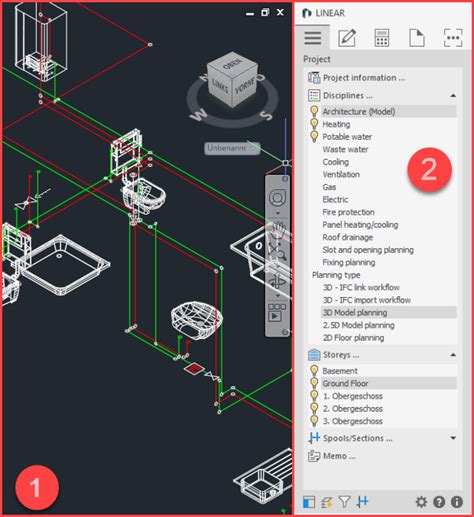The height and width of the screenshot is (517, 474).
Task: Click the filter funnel icon
Action: tap(344, 501)
